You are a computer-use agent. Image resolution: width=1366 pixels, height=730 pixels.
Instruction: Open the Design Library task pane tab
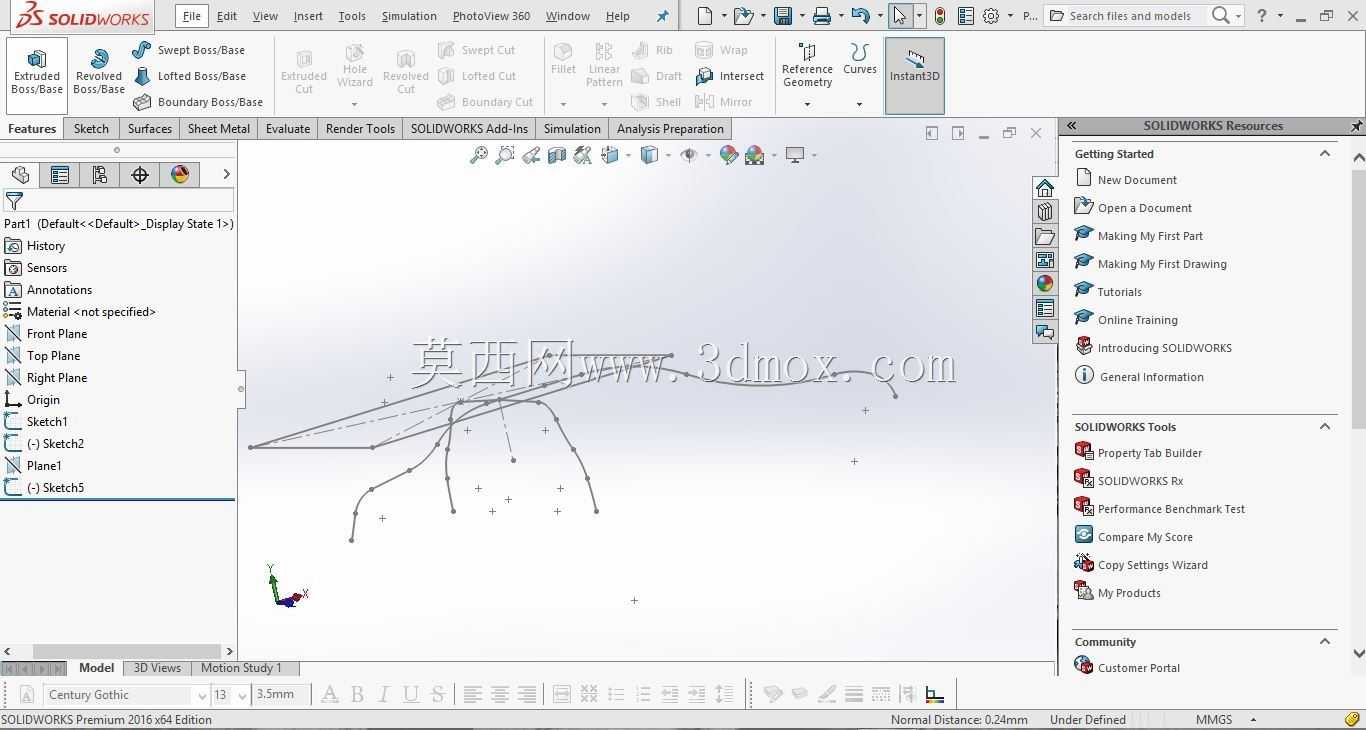1045,212
